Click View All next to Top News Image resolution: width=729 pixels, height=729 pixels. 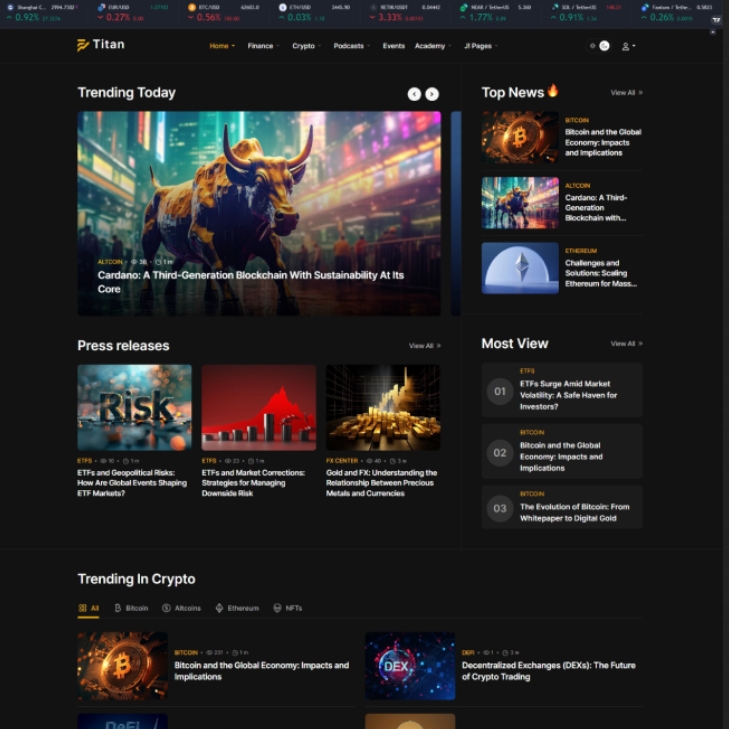627,93
